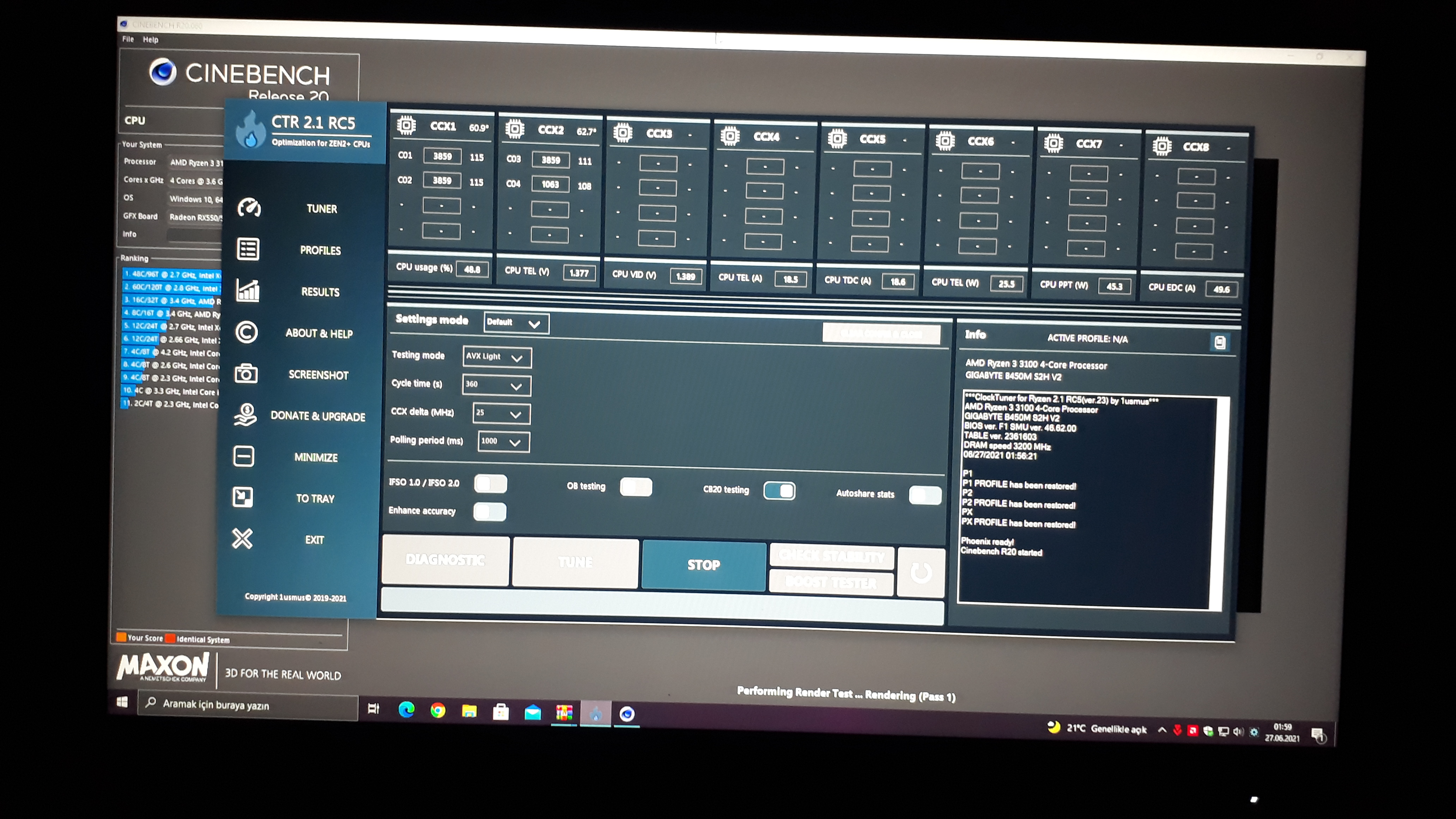Click the STOP button
The height and width of the screenshot is (819, 1456).
[x=704, y=565]
